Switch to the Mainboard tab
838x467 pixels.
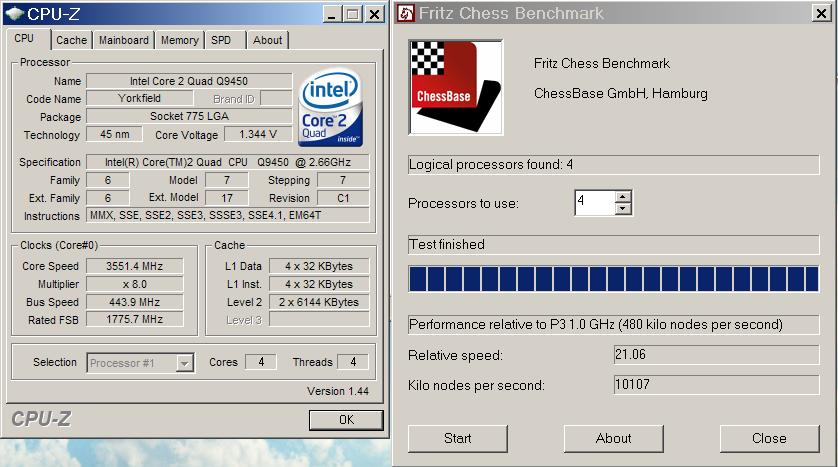(123, 40)
